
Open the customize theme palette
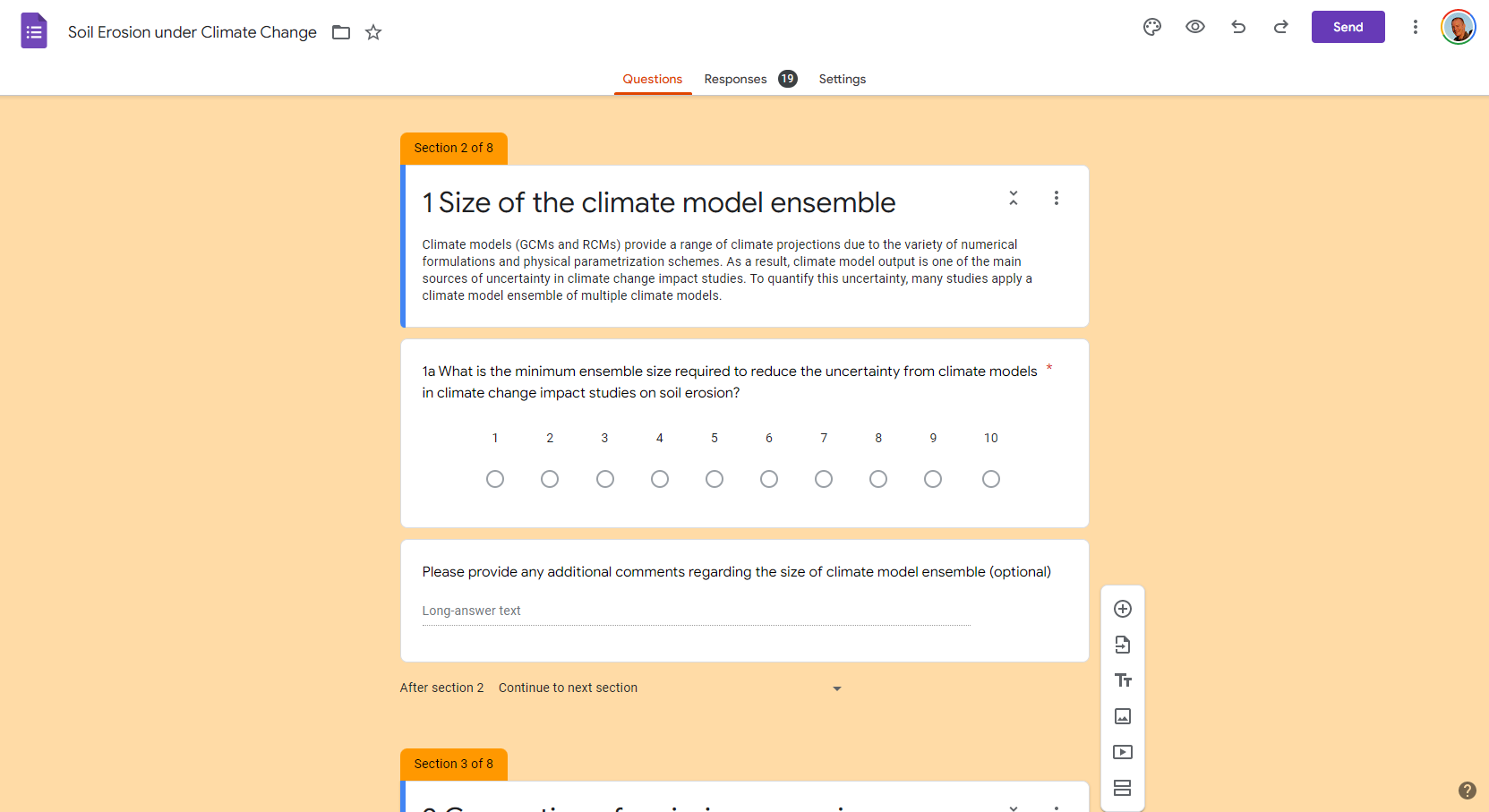pyautogui.click(x=1152, y=27)
